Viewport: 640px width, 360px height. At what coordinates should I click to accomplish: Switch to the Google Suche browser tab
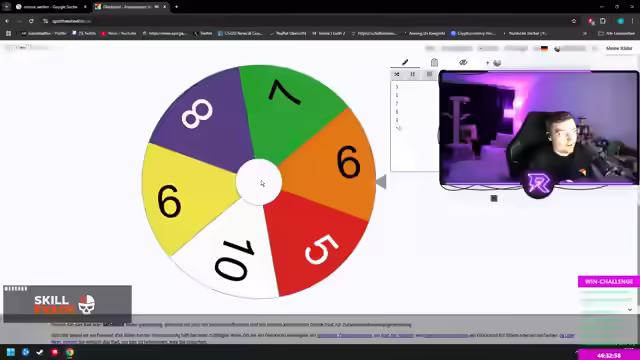tap(50, 7)
